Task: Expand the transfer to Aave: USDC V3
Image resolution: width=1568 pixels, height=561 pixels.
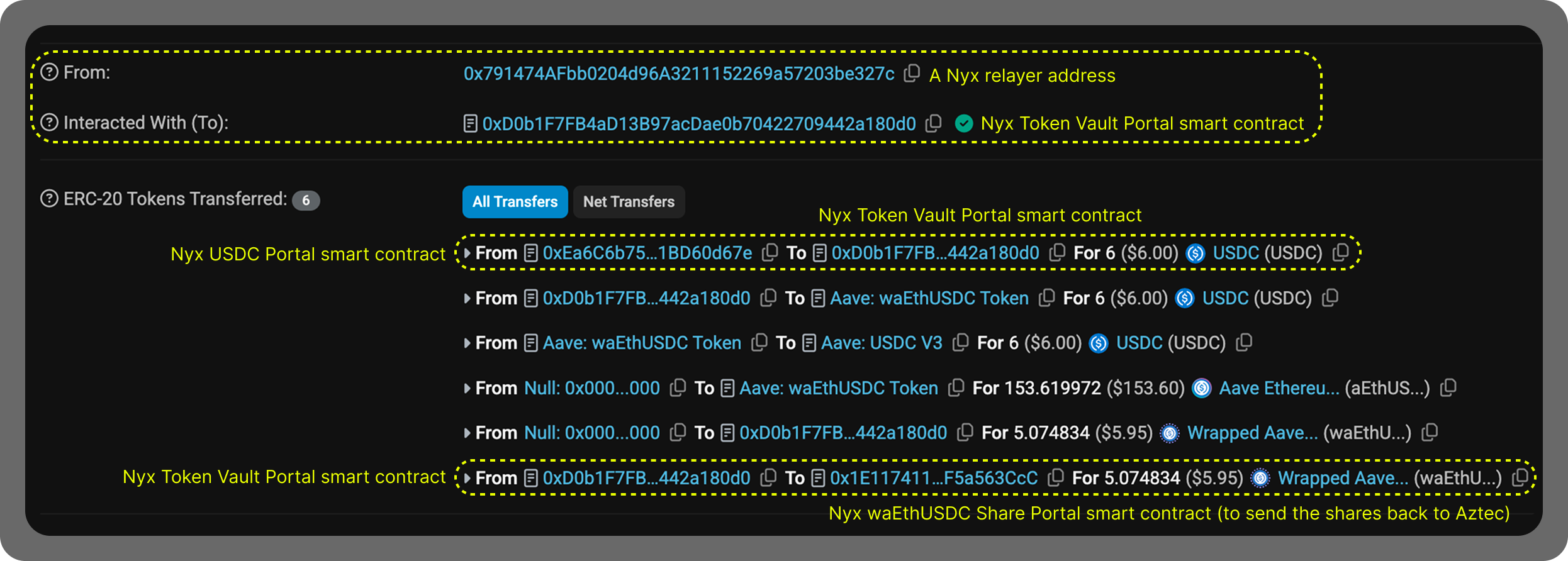Action: (467, 343)
